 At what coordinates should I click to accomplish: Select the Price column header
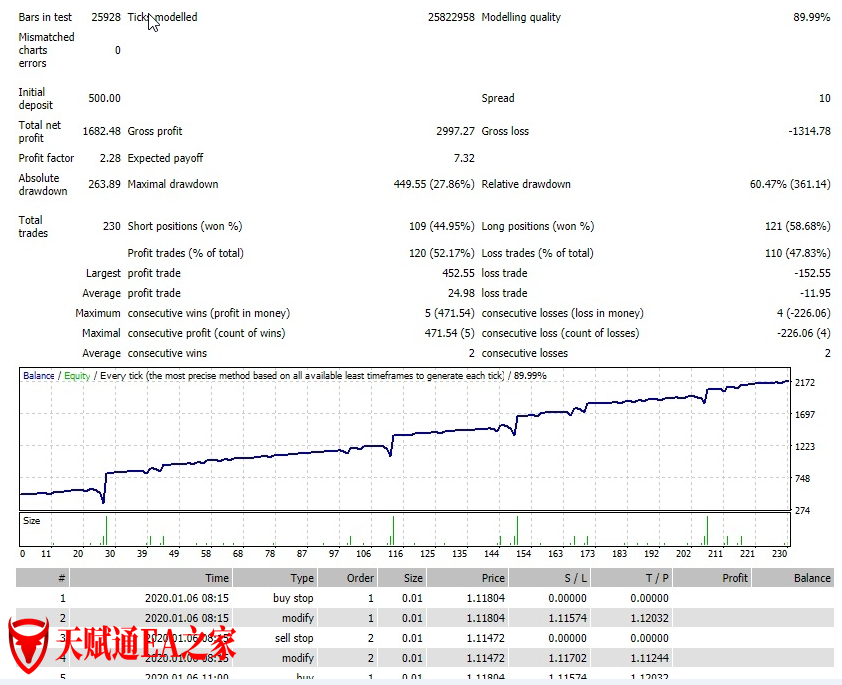[x=492, y=578]
